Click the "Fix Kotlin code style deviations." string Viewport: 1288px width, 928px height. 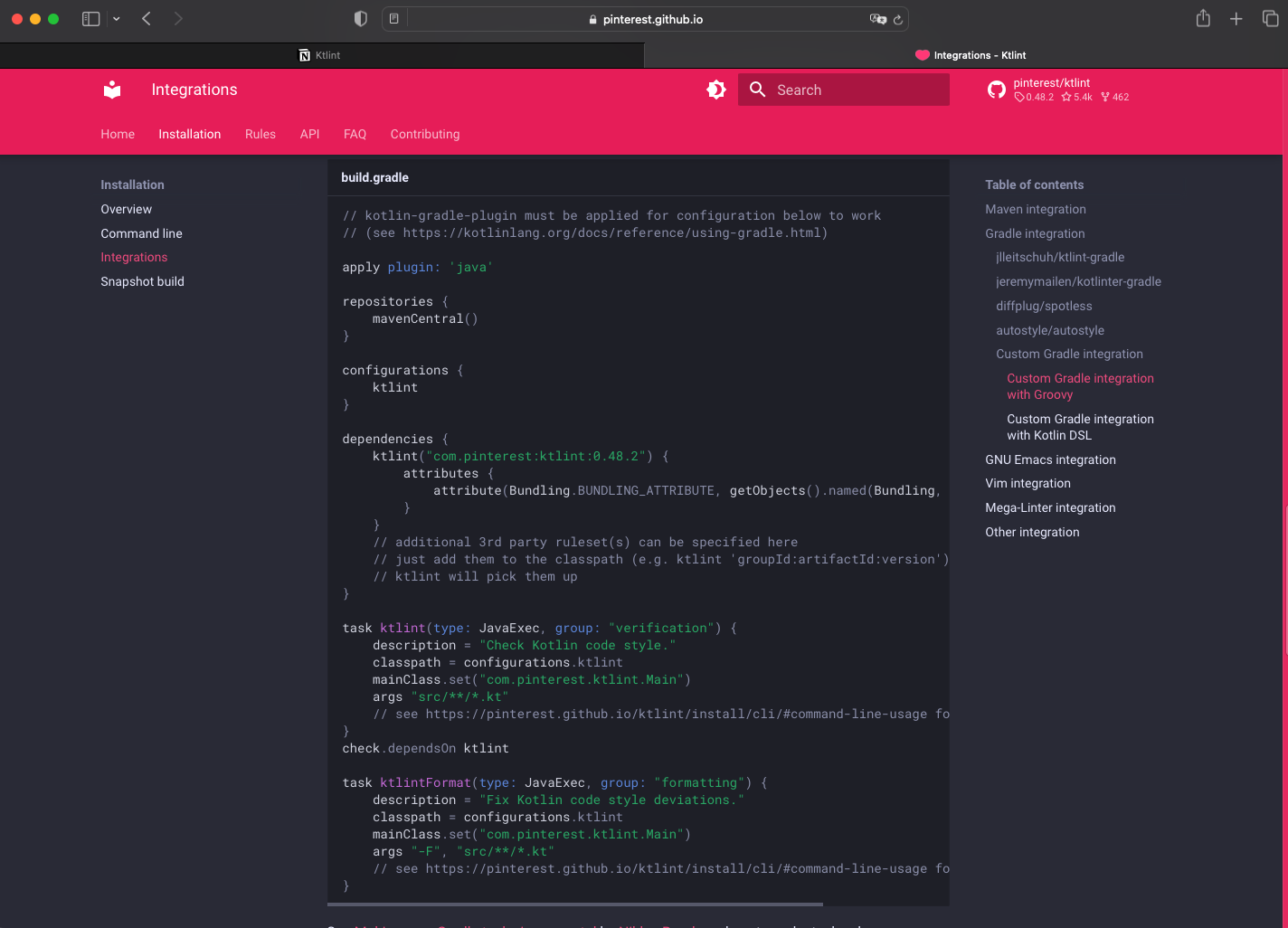(611, 800)
